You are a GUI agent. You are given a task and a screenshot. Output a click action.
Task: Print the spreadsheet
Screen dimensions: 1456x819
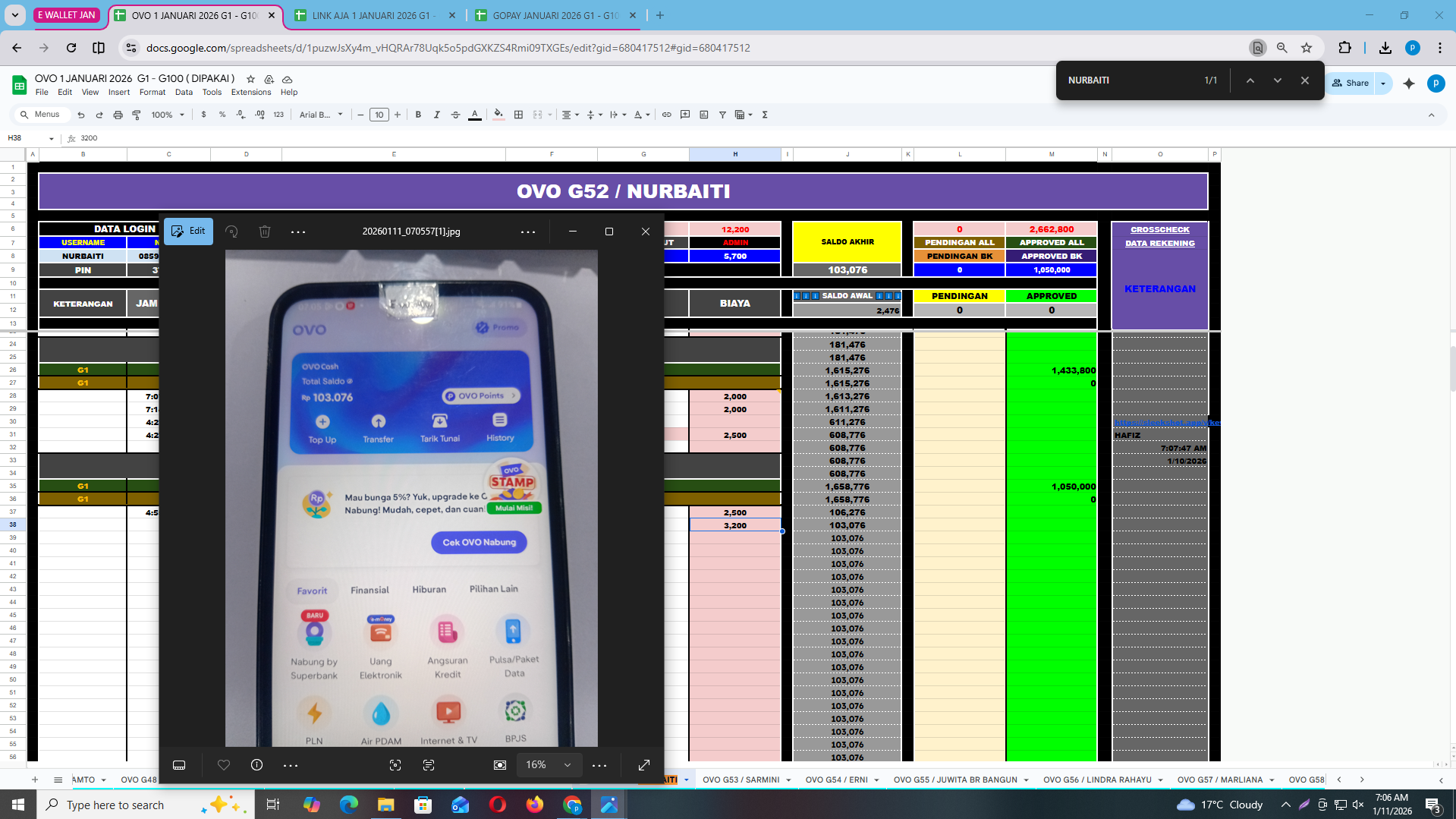click(118, 115)
